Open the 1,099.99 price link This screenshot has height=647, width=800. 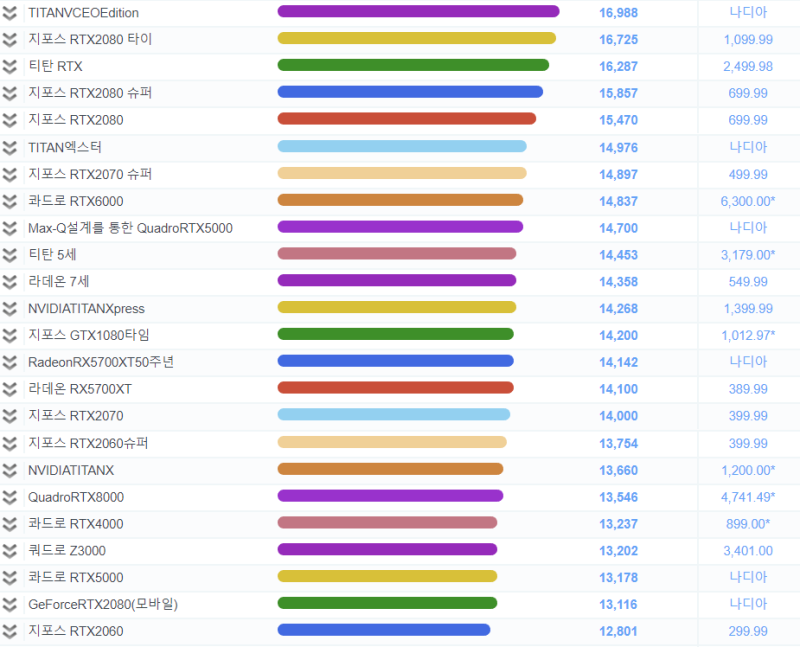pos(748,40)
